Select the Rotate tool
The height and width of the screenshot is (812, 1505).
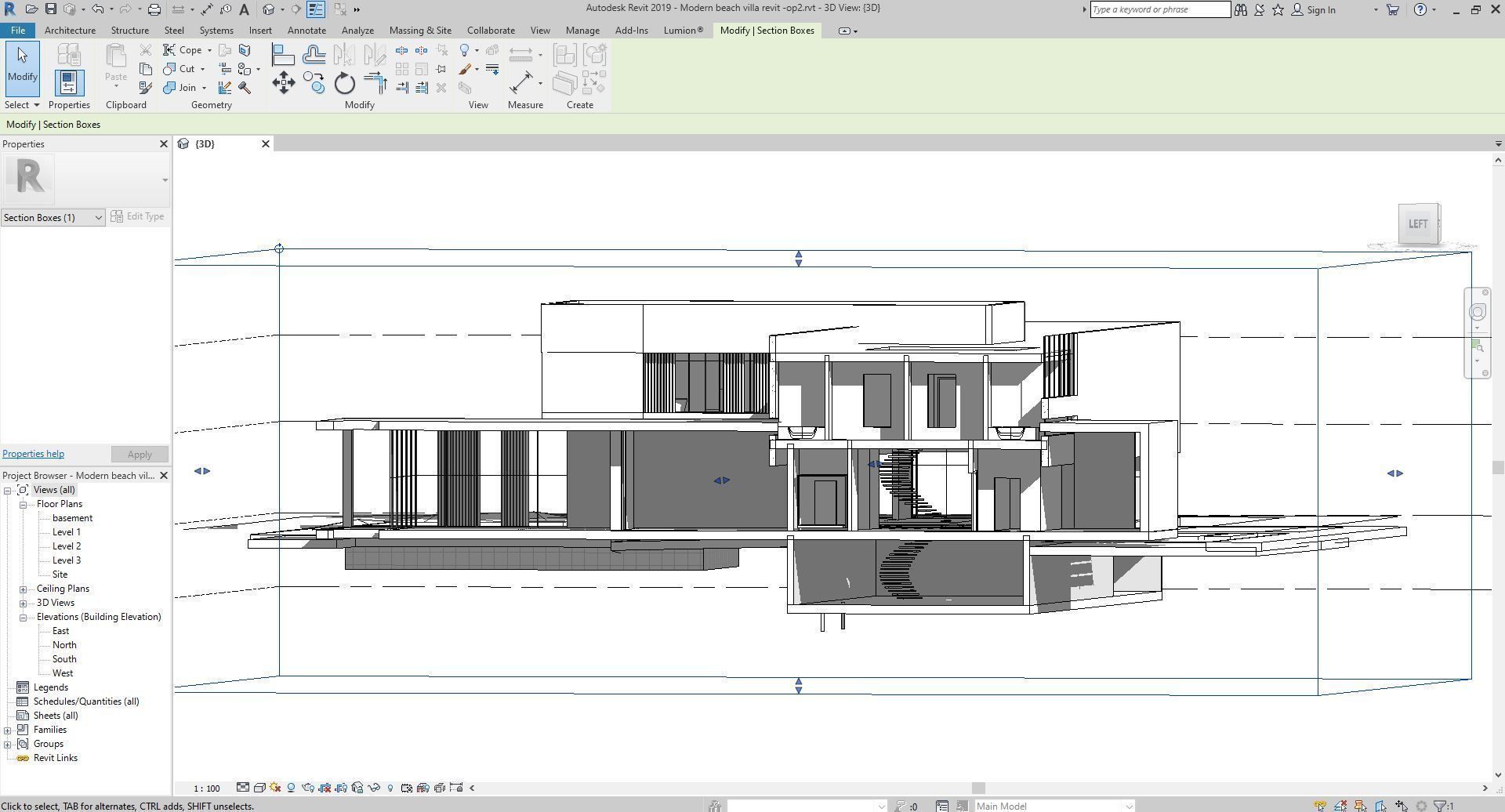[x=345, y=83]
